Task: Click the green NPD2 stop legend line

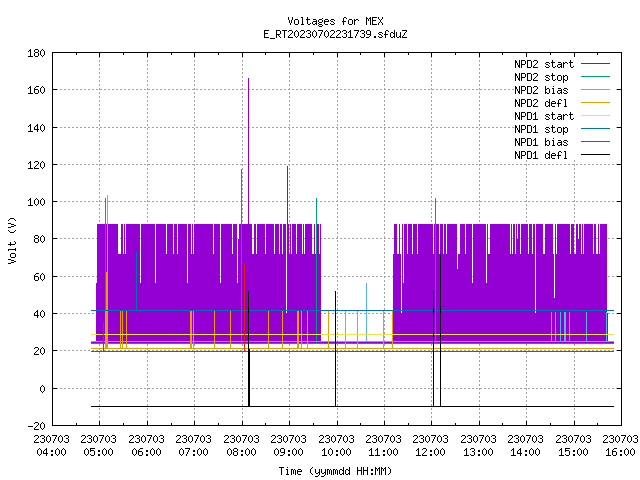Action: click(596, 76)
